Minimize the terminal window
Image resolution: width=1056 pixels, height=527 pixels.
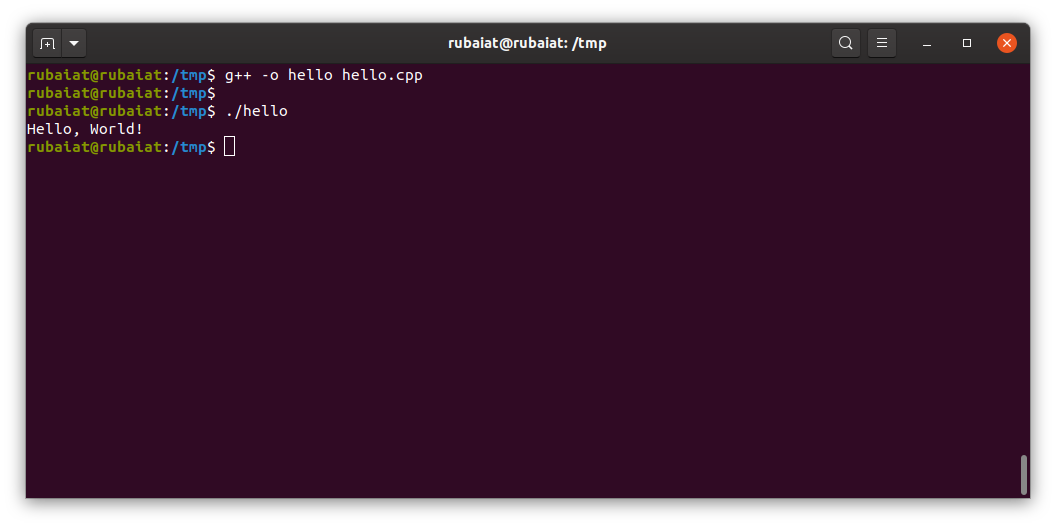pyautogui.click(x=927, y=43)
